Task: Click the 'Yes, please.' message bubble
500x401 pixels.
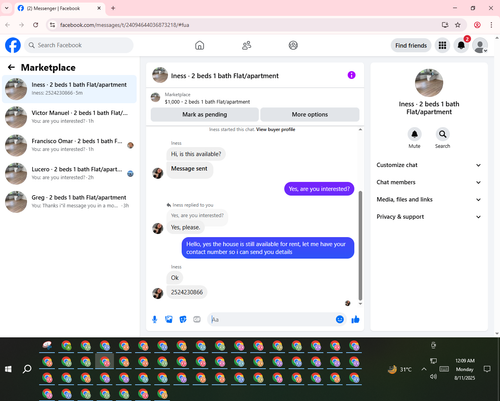Action: pyautogui.click(x=186, y=227)
